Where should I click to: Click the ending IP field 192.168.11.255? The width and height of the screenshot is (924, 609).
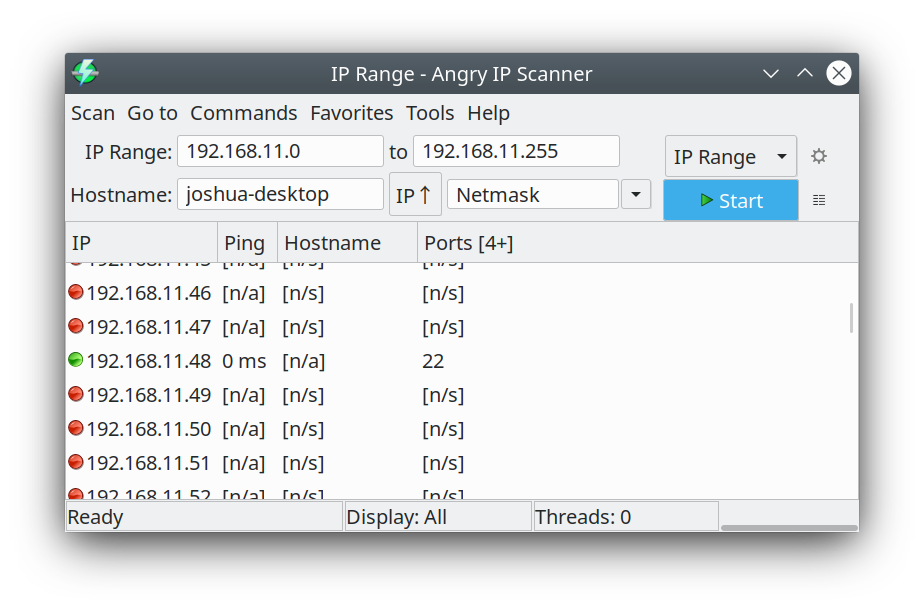click(x=516, y=152)
